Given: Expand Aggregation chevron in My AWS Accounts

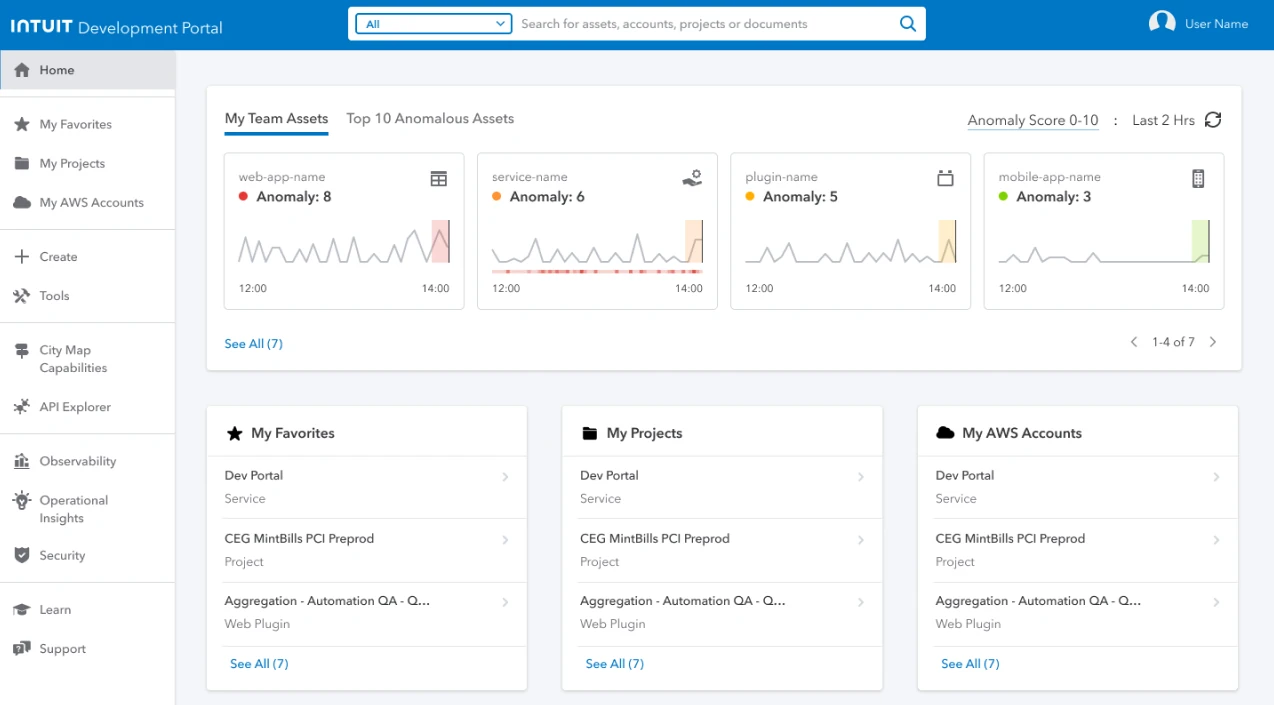Looking at the screenshot, I should 1216,602.
